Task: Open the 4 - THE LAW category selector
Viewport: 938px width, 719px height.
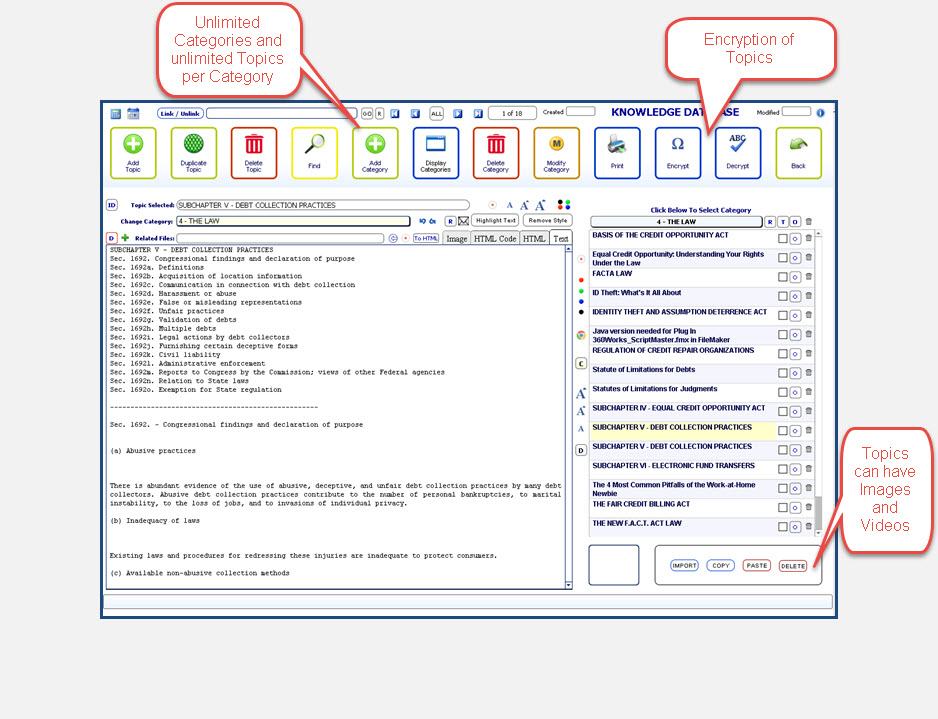Action: pos(675,222)
